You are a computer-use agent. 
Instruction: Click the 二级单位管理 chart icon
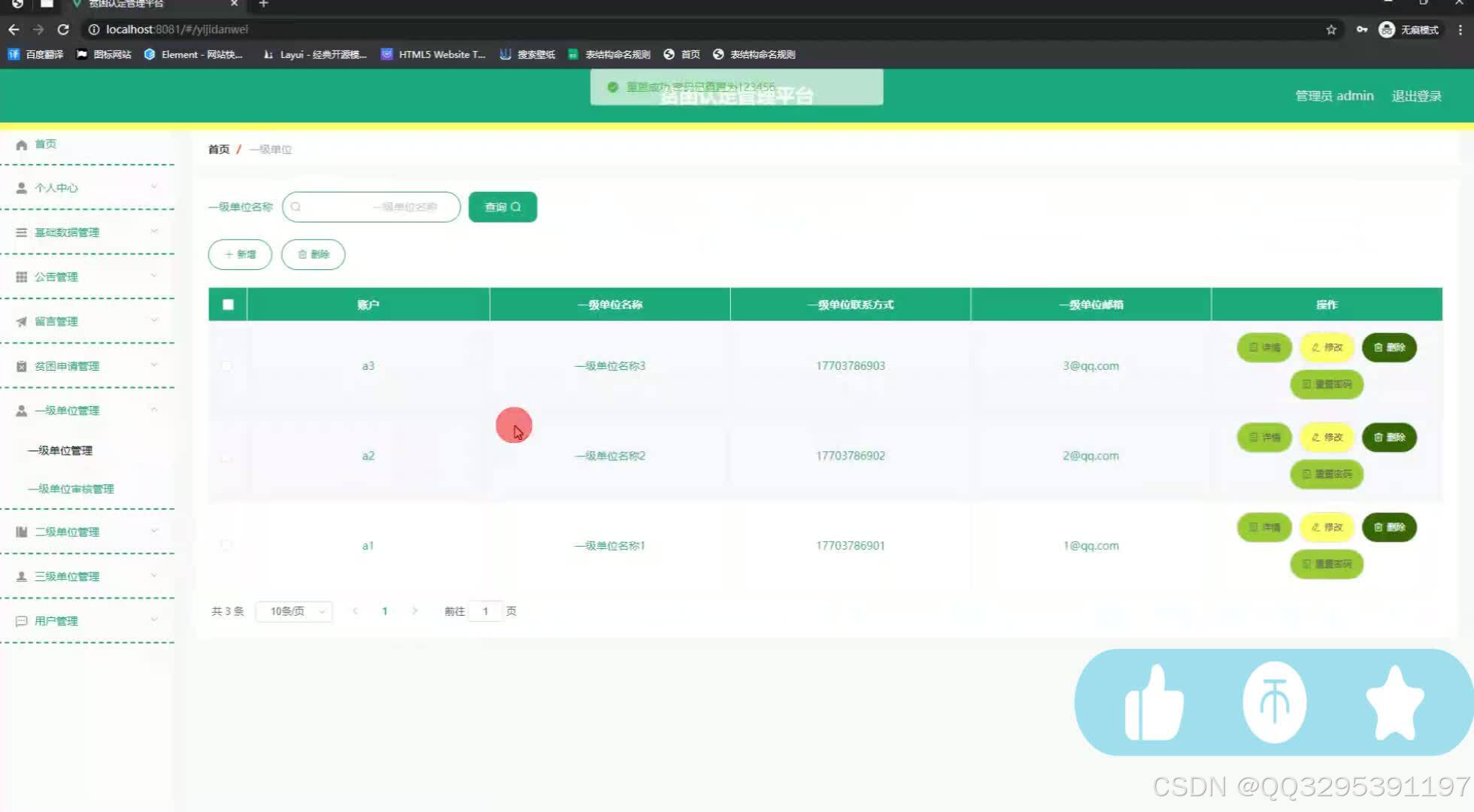pyautogui.click(x=21, y=532)
